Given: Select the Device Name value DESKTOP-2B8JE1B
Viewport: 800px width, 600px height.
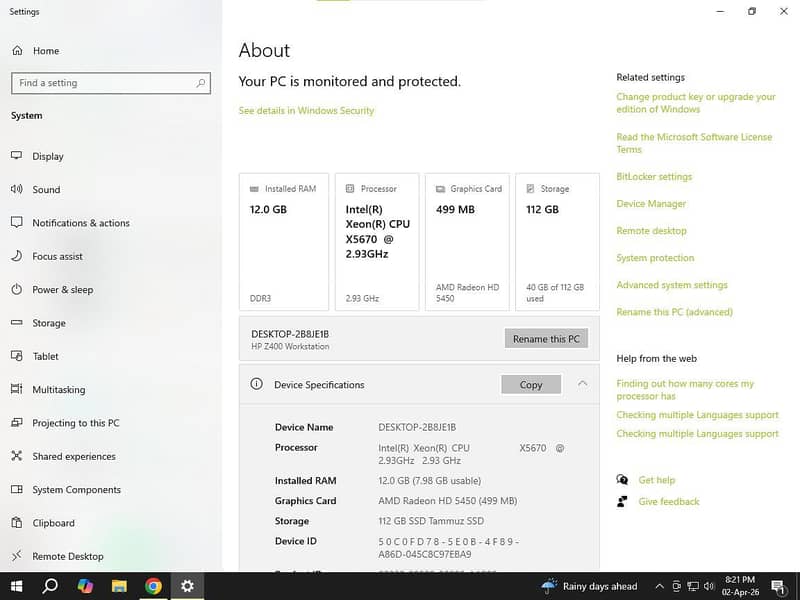Looking at the screenshot, I should (417, 427).
